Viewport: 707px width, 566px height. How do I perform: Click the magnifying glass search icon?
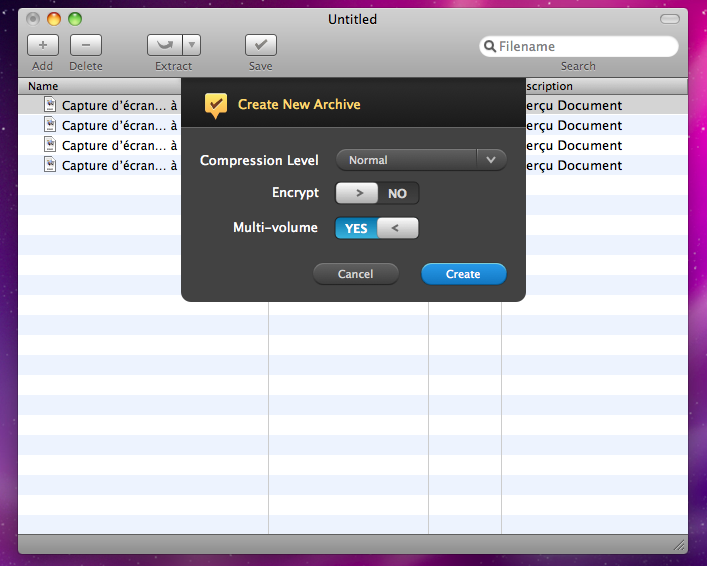click(x=490, y=46)
